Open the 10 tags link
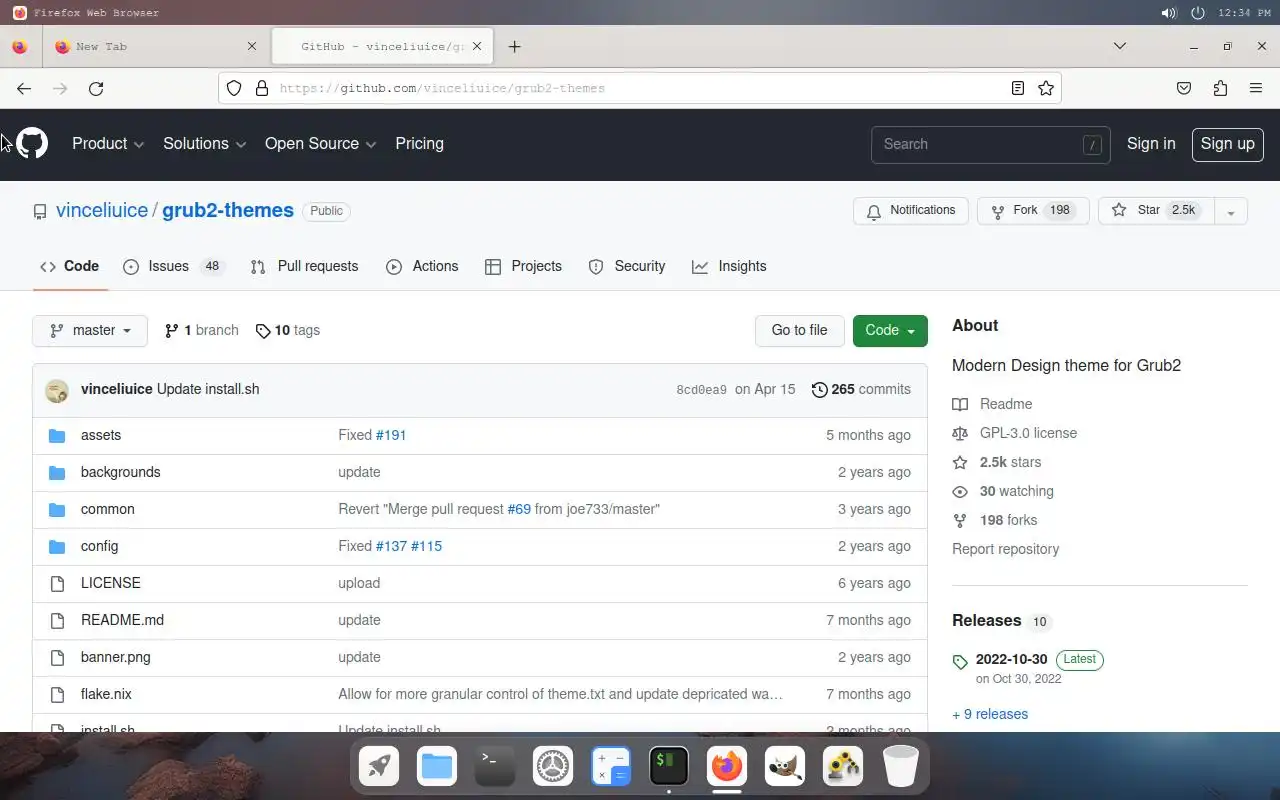The image size is (1280, 800). pos(288,331)
